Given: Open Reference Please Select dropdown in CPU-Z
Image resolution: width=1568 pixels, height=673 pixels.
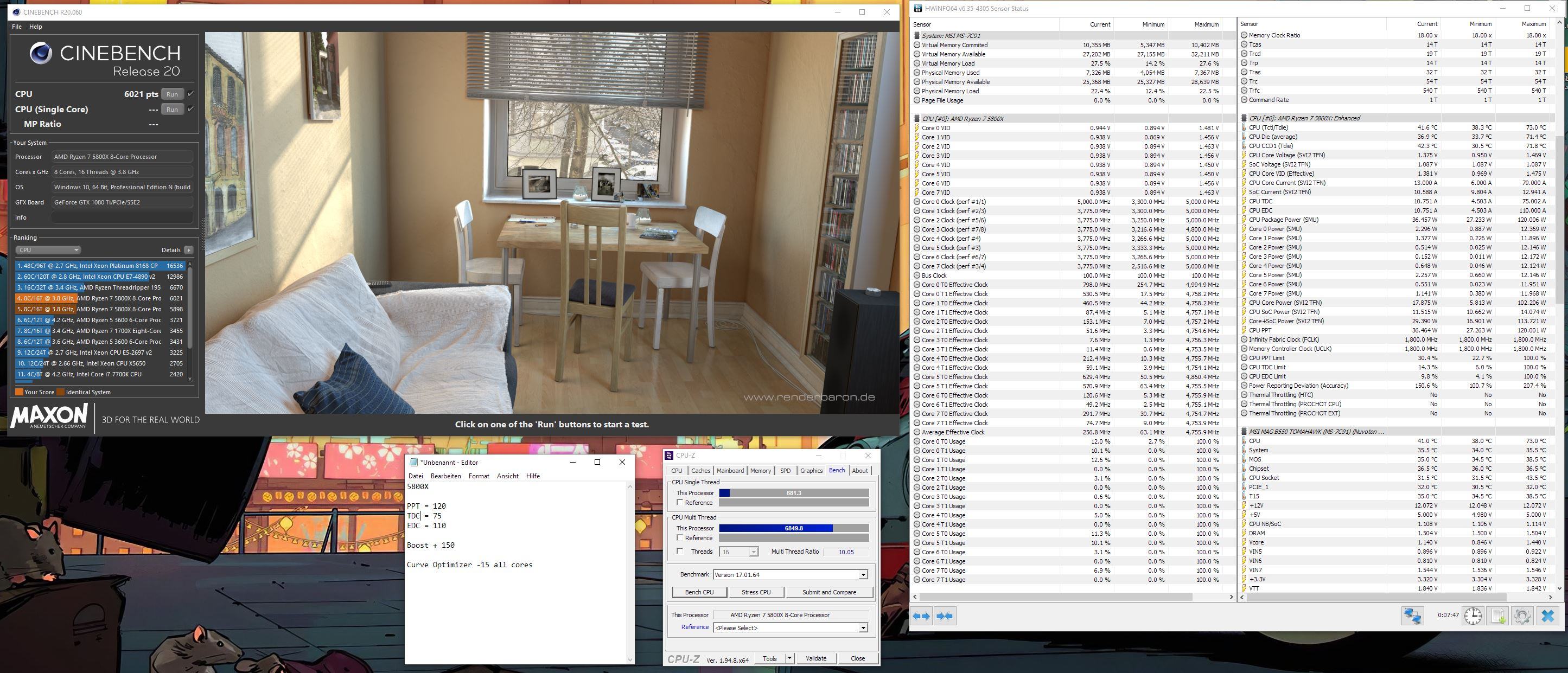Looking at the screenshot, I should [x=863, y=627].
